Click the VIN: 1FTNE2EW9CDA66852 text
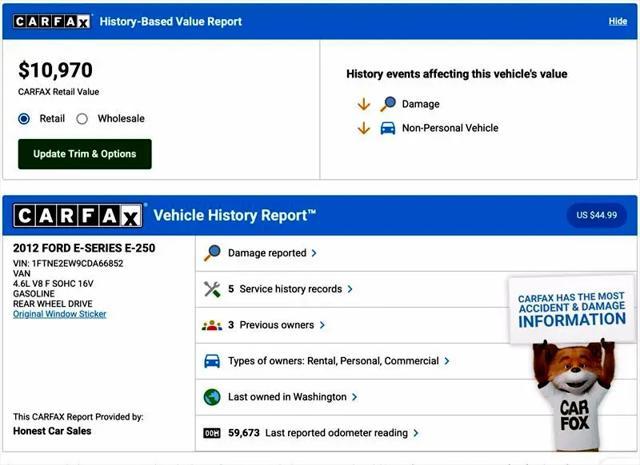The width and height of the screenshot is (640, 465). (x=68, y=263)
